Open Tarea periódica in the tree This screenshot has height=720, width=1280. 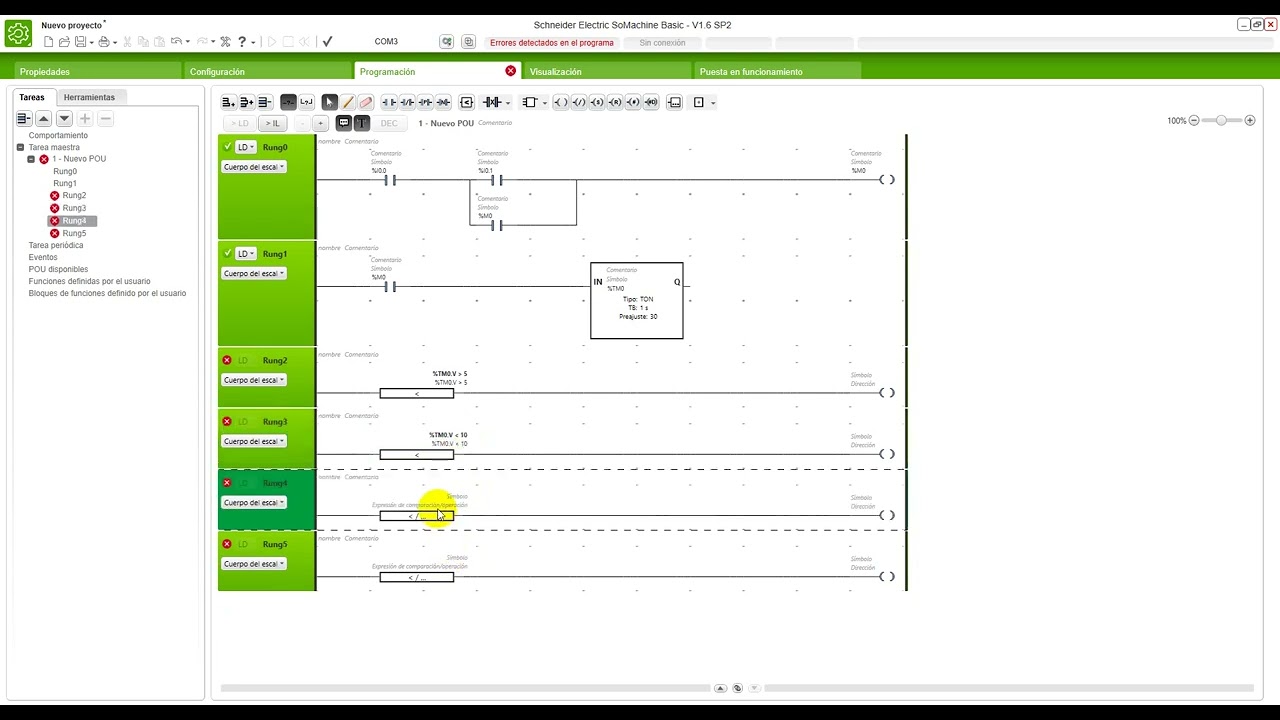click(x=56, y=245)
